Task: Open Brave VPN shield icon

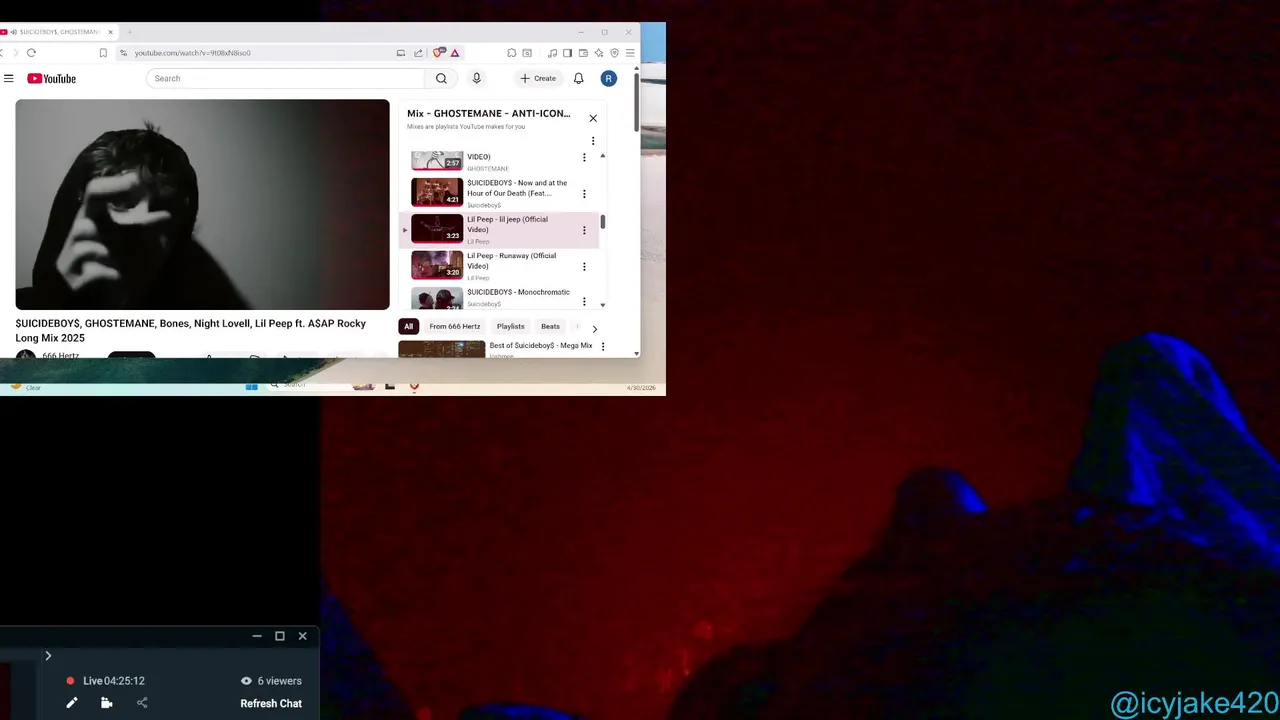Action: (x=614, y=53)
